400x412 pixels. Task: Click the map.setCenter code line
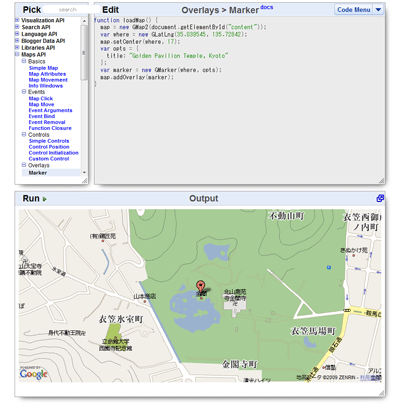pyautogui.click(x=140, y=42)
